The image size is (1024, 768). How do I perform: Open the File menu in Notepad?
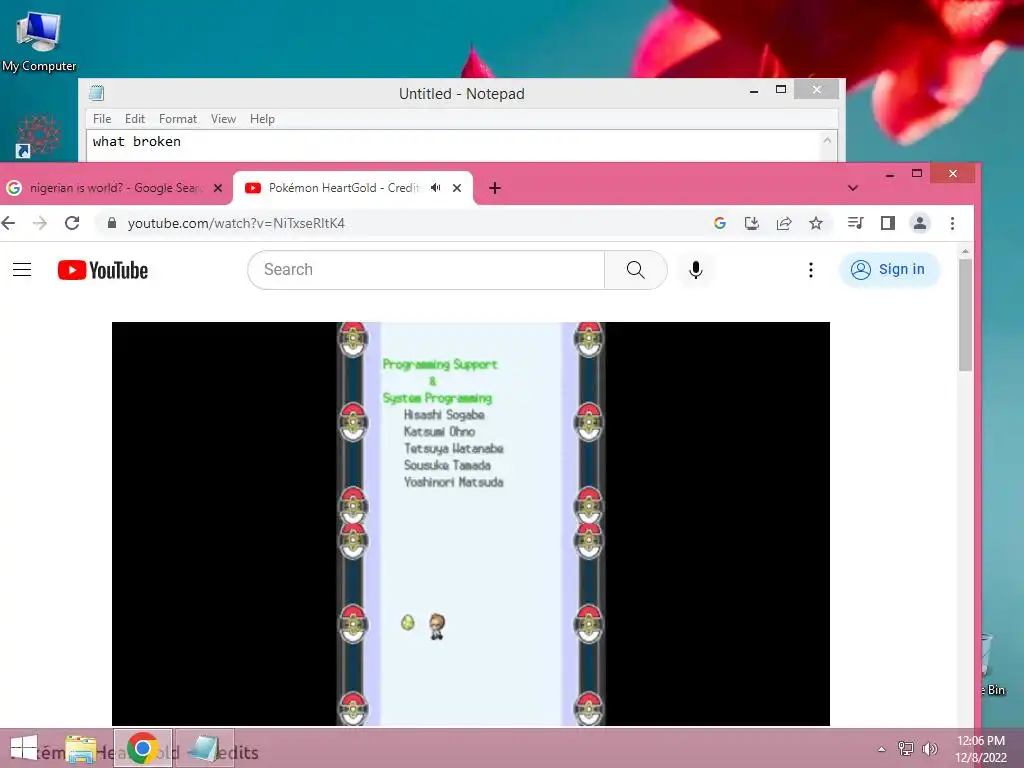102,119
